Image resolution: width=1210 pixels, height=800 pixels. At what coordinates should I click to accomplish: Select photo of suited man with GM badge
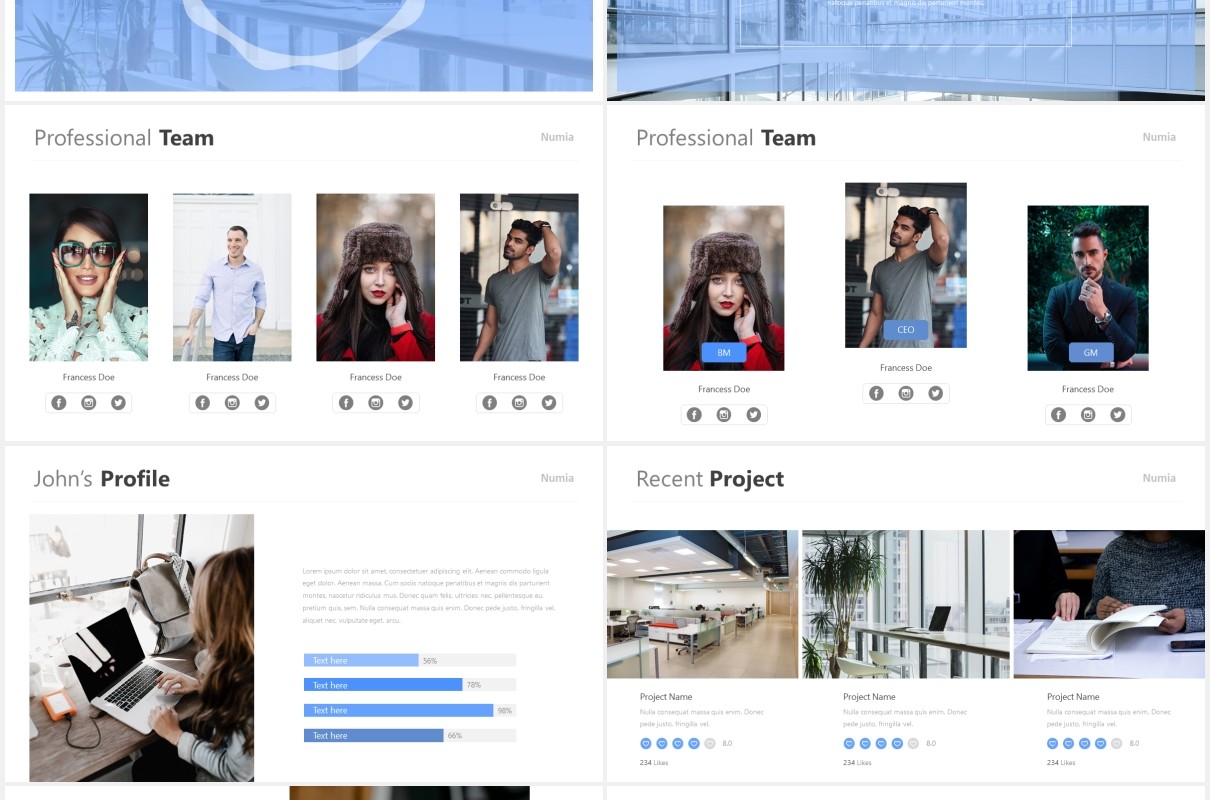[x=1088, y=288]
